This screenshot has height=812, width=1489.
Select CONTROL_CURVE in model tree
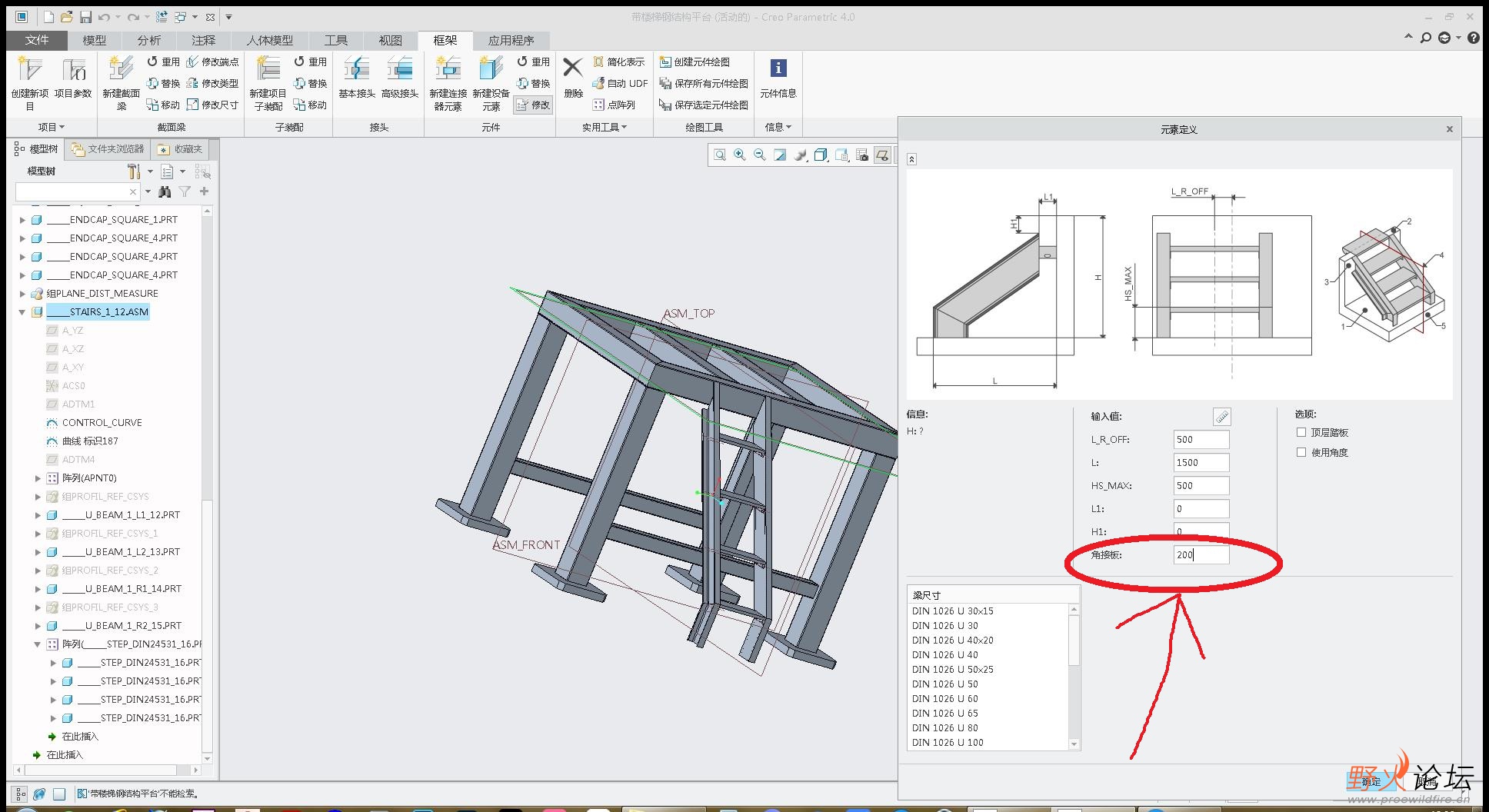click(102, 423)
